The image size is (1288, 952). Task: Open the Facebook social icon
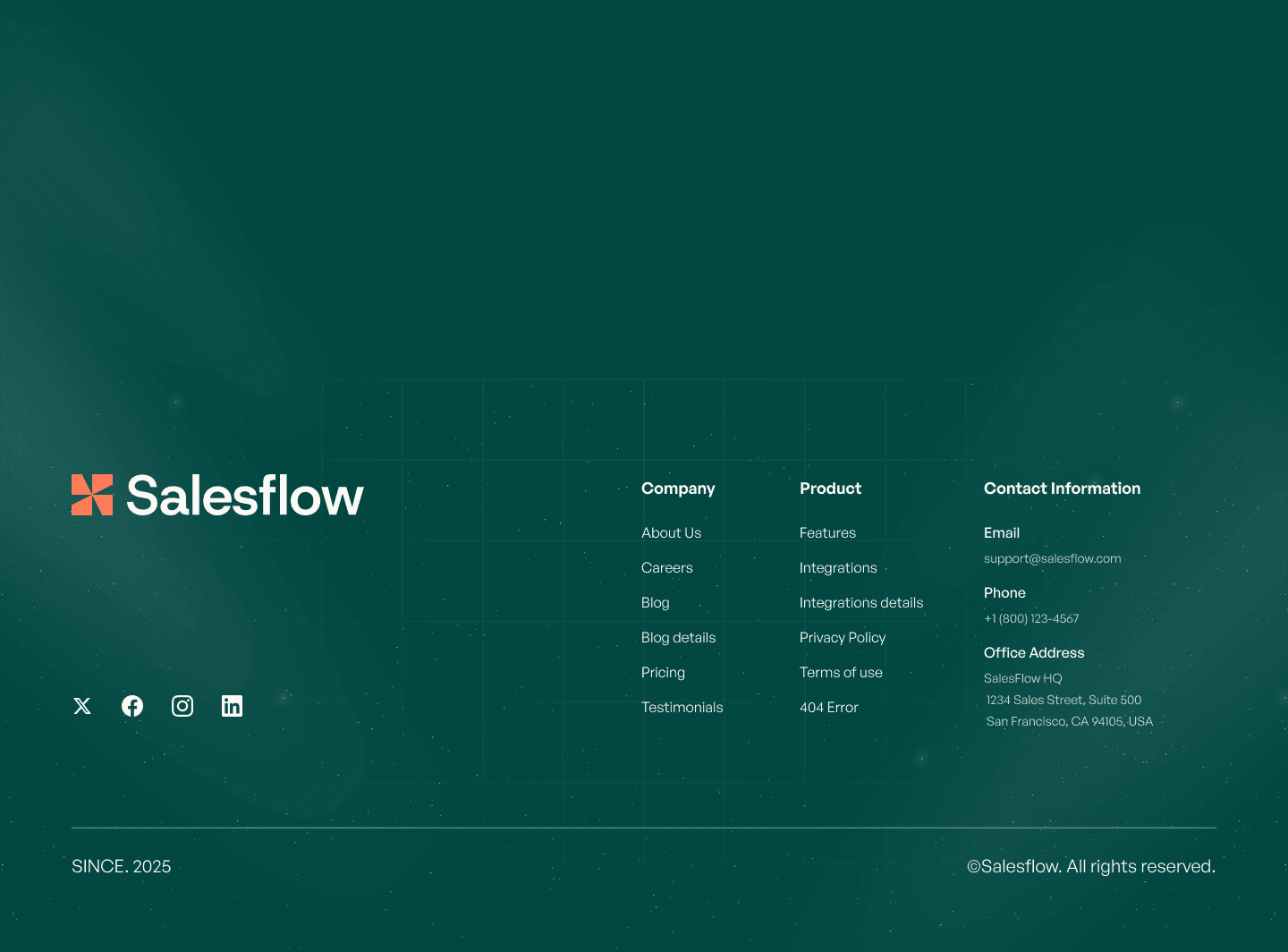coord(132,706)
